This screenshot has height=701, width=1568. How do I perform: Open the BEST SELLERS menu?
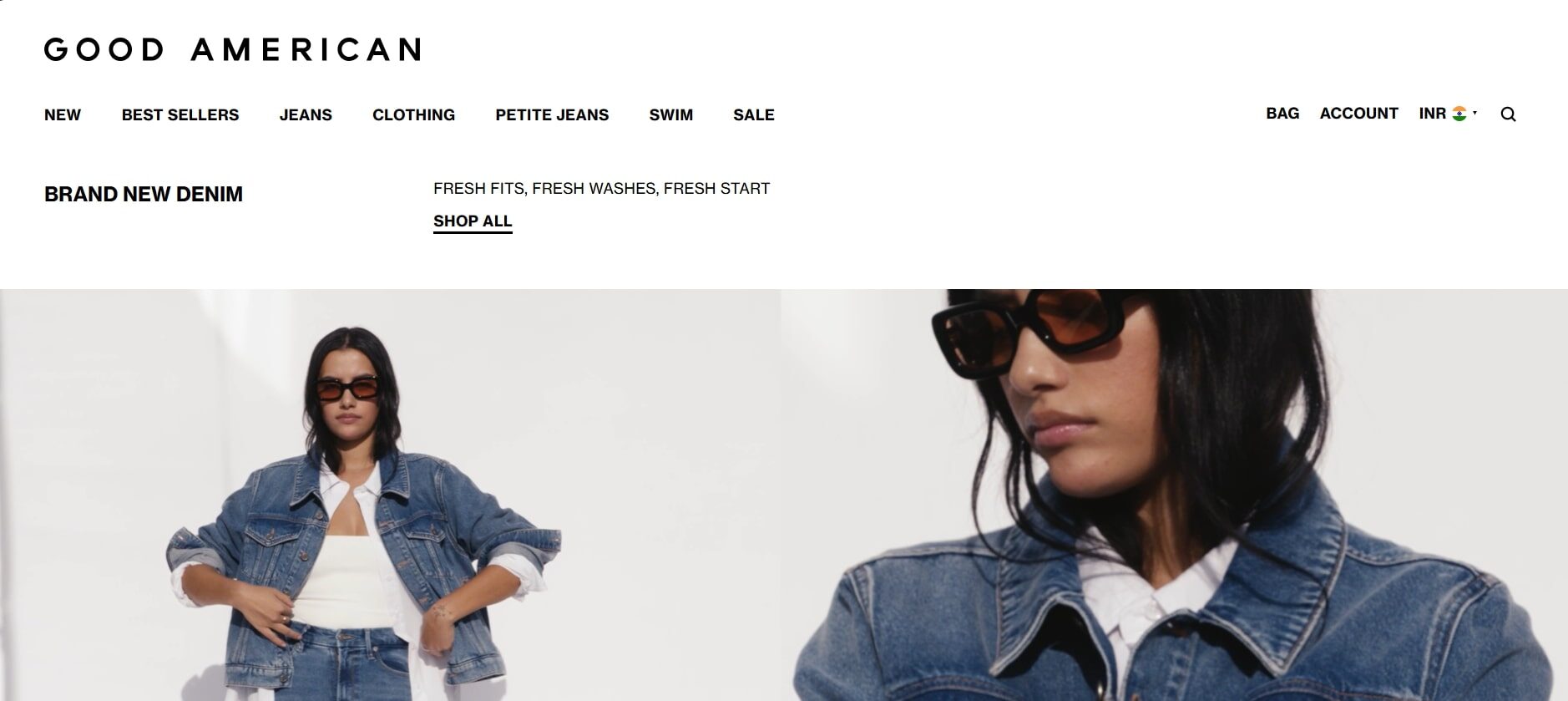(x=180, y=115)
